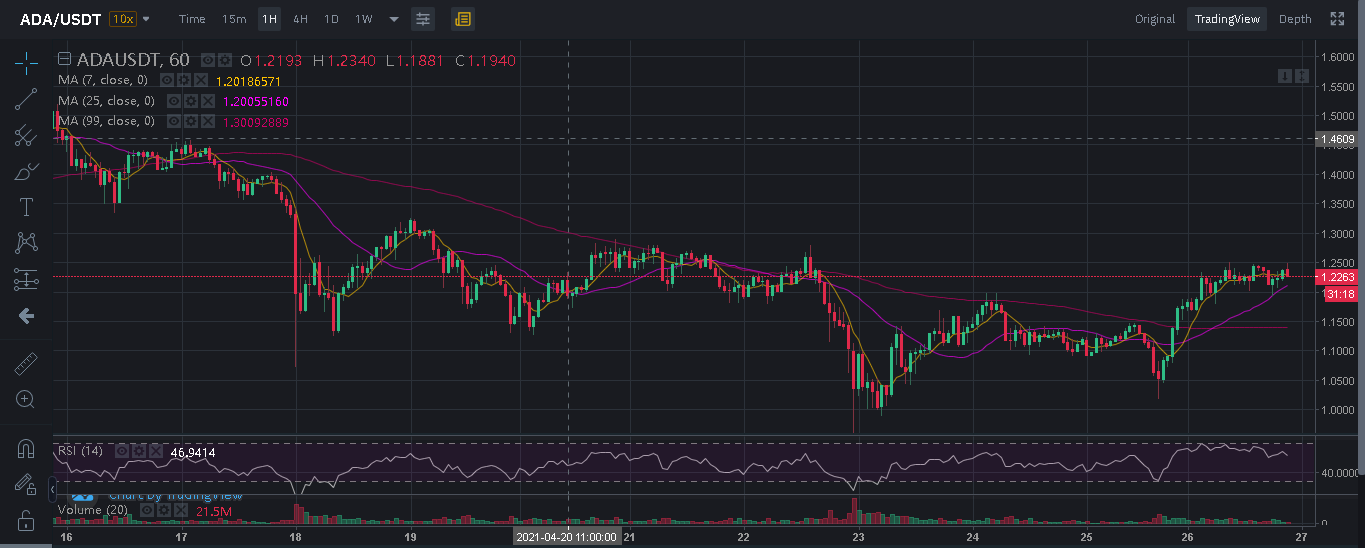The image size is (1365, 548).
Task: Hide the MA 25 line
Action: click(174, 101)
